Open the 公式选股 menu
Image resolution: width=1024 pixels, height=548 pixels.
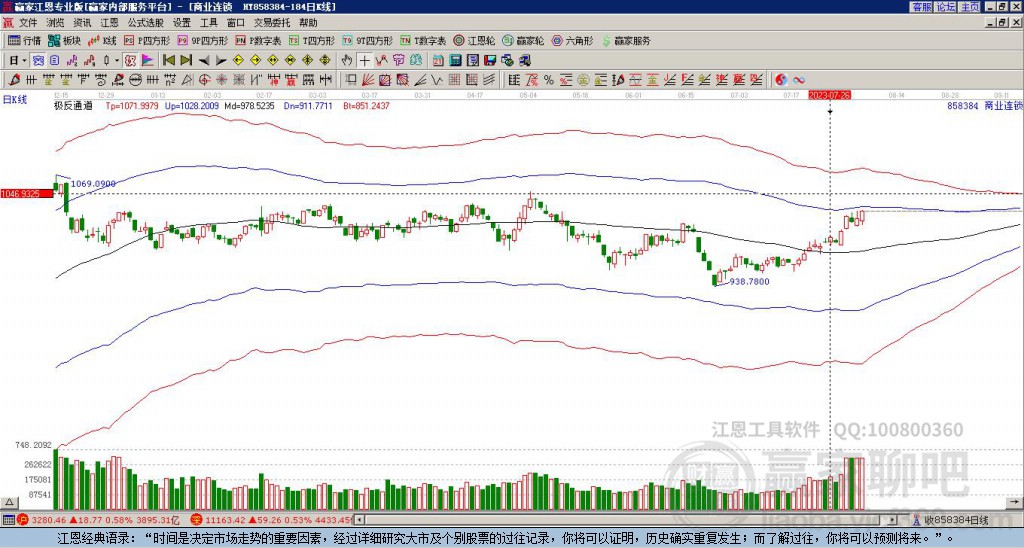click(145, 23)
